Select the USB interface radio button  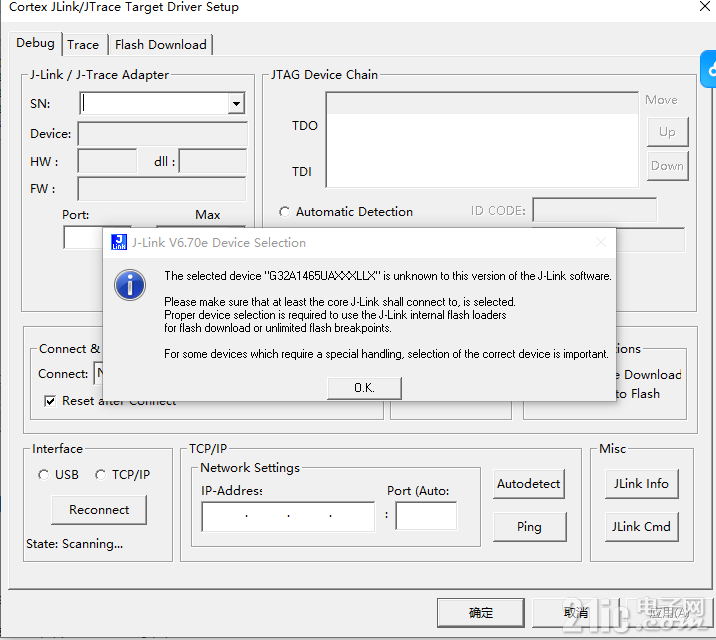[x=43, y=475]
